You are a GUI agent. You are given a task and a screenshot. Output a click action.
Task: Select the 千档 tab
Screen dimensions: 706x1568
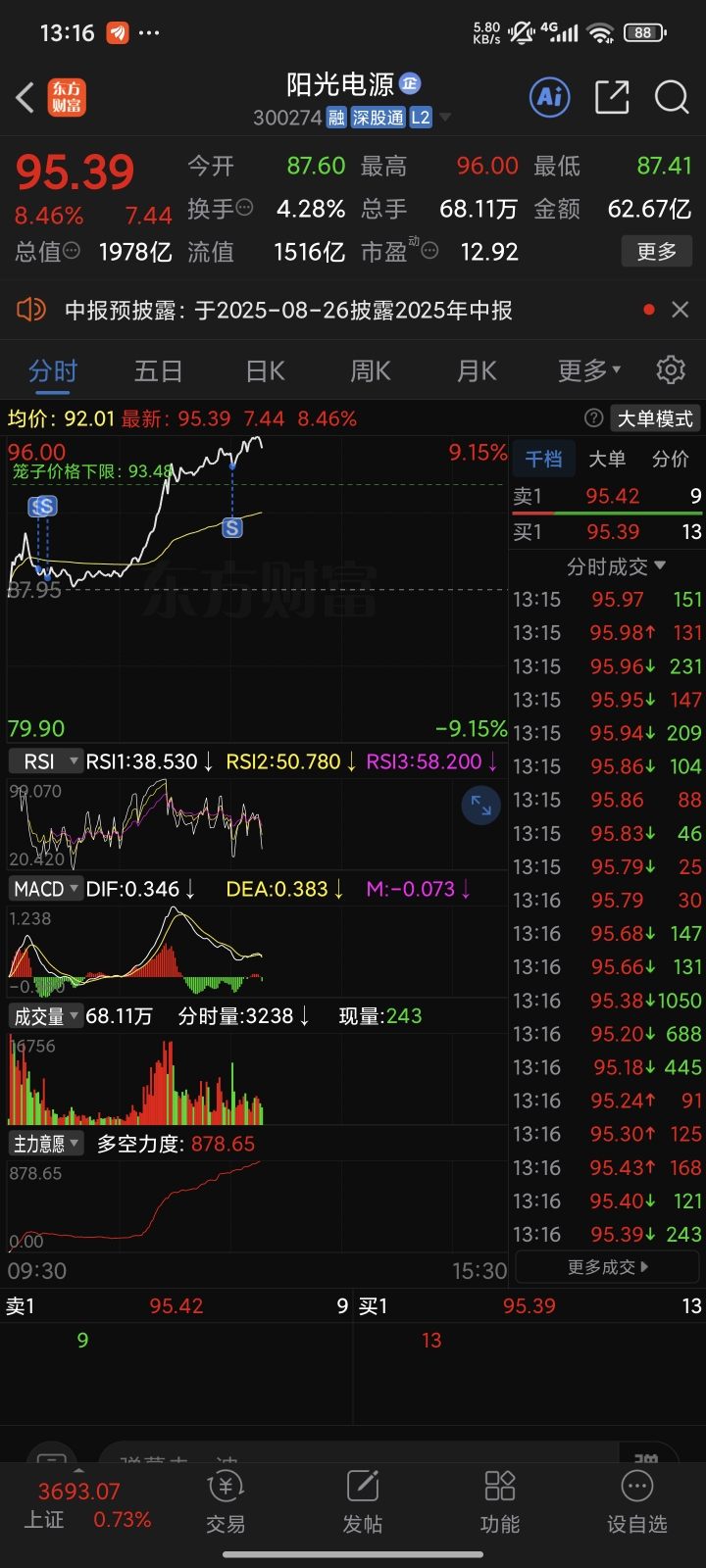click(x=543, y=459)
